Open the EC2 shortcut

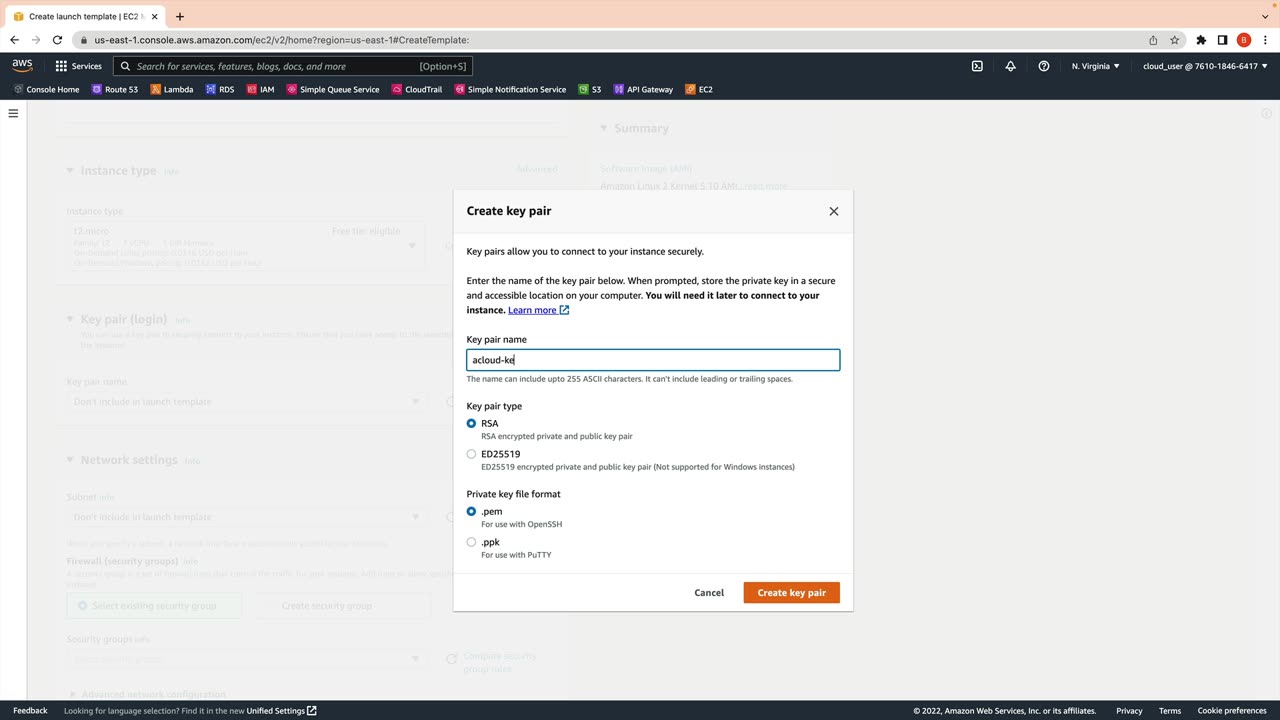coord(699,89)
